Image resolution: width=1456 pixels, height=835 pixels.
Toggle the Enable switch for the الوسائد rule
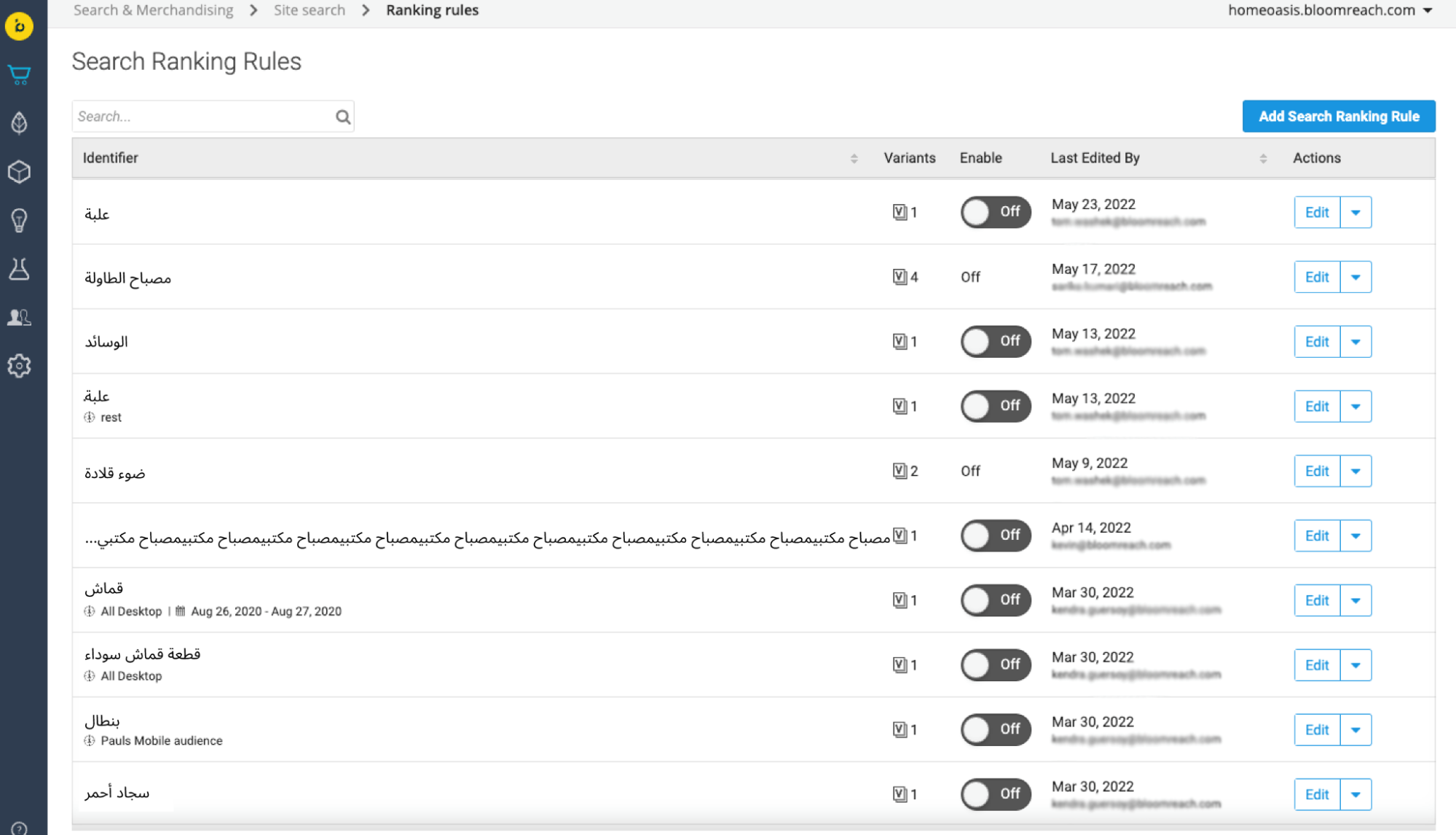(995, 341)
